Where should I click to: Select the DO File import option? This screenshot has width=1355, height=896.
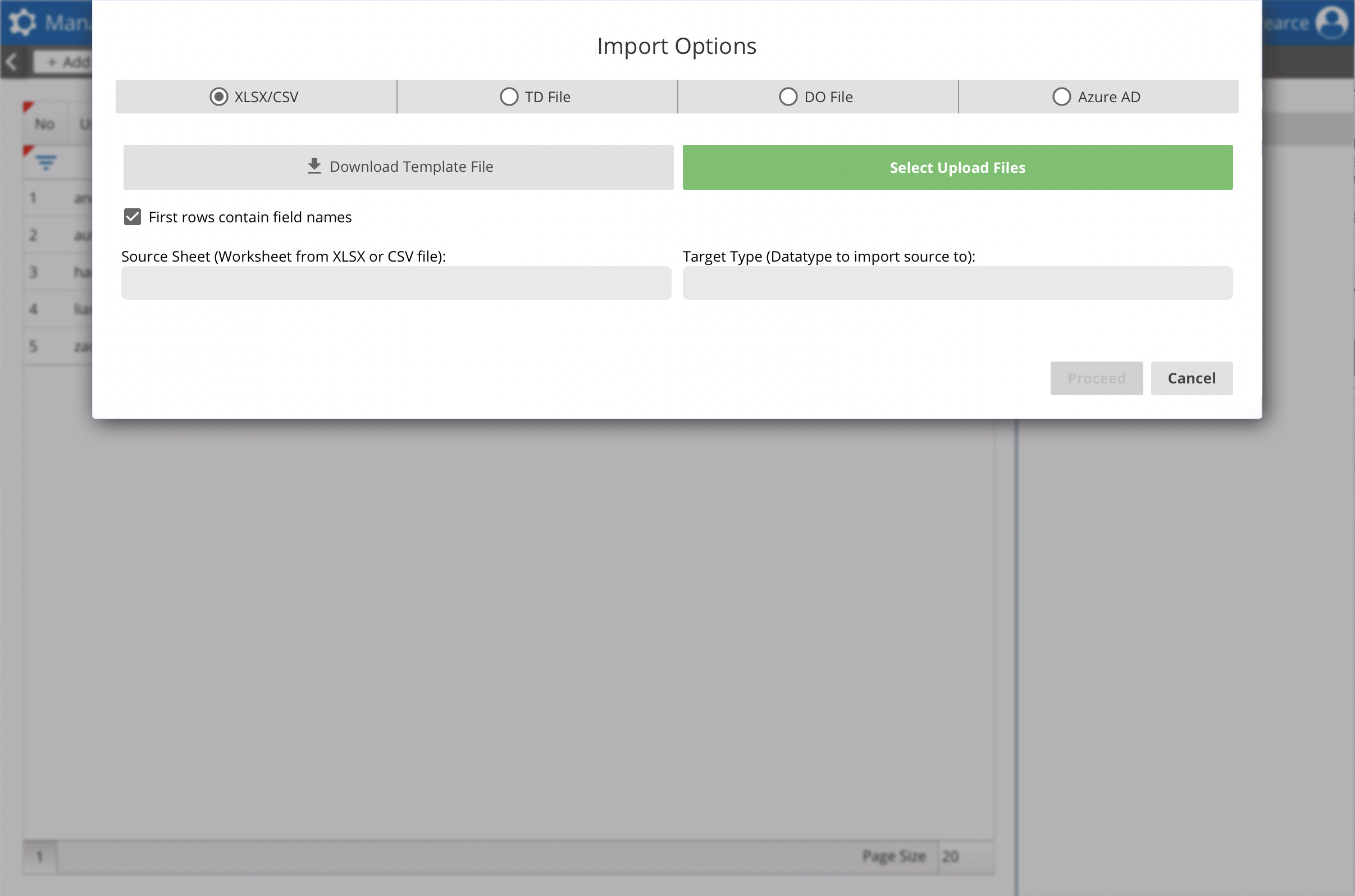coord(787,97)
